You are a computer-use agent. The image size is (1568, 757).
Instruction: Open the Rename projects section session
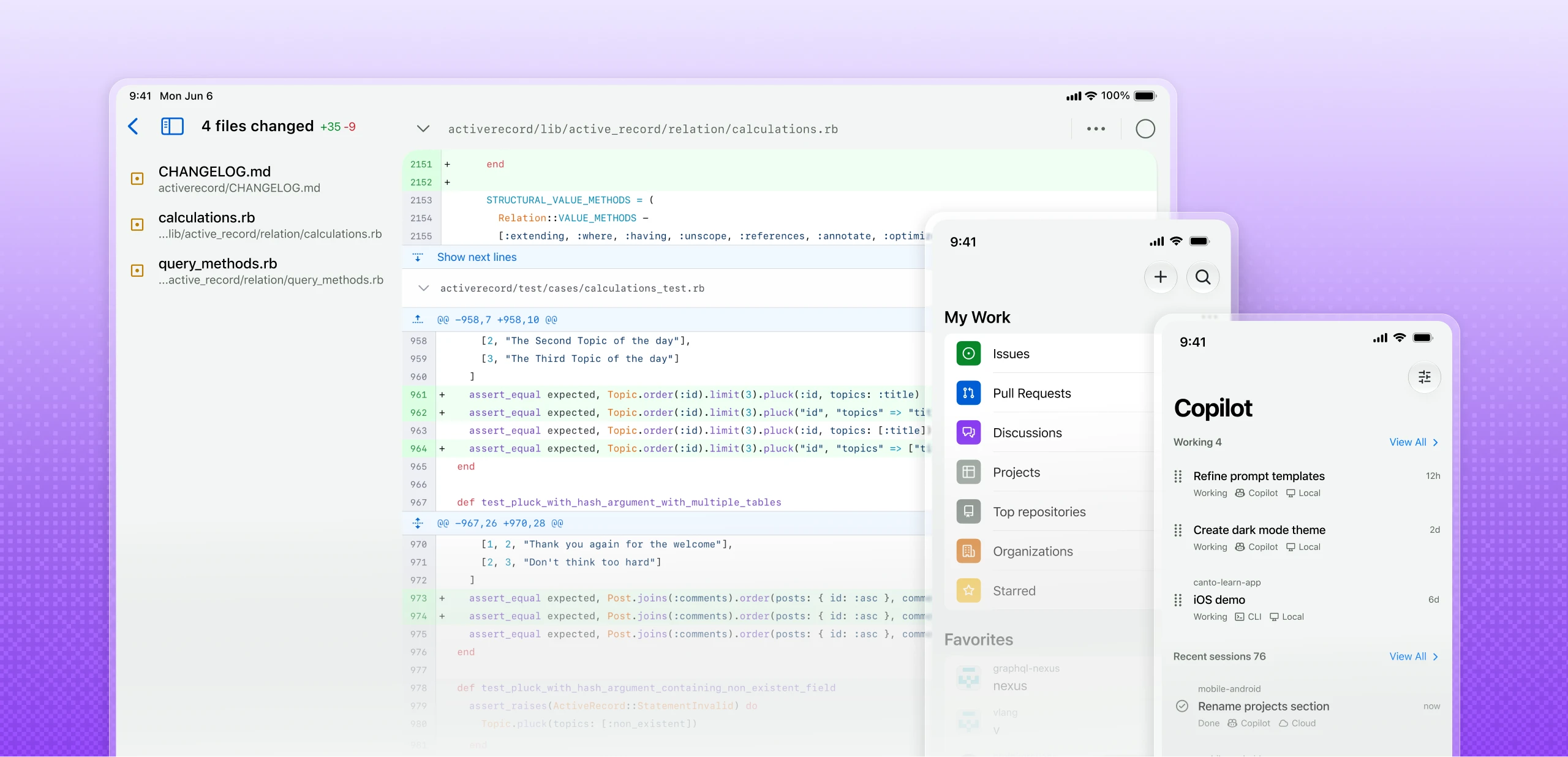coord(1306,706)
